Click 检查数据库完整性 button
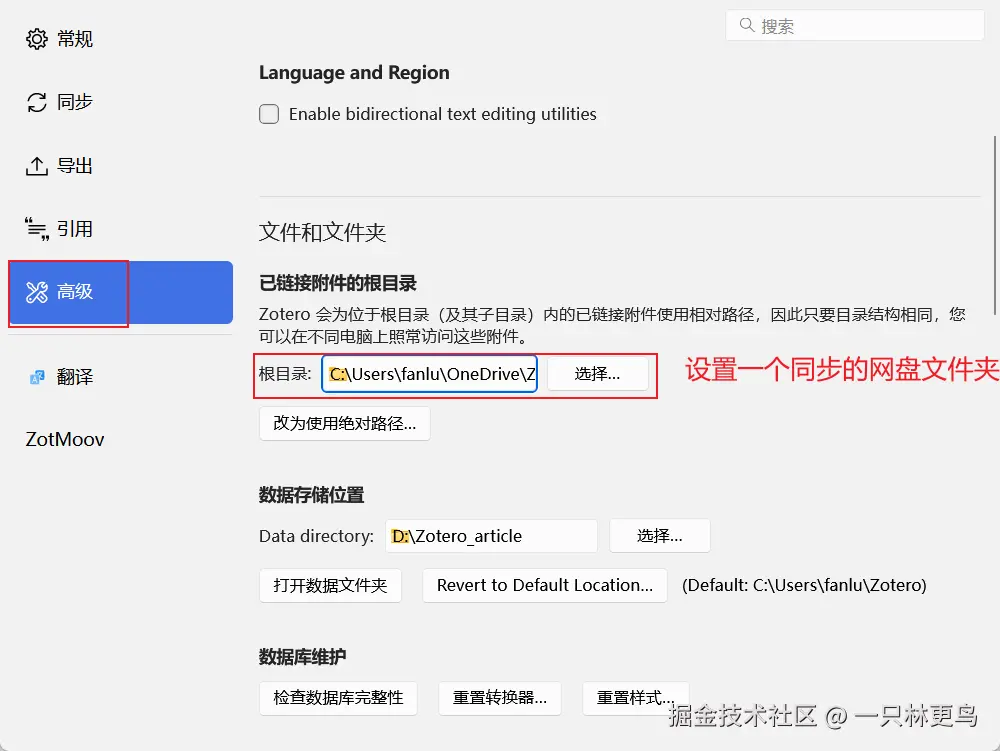The height and width of the screenshot is (751, 1000). tap(338, 698)
